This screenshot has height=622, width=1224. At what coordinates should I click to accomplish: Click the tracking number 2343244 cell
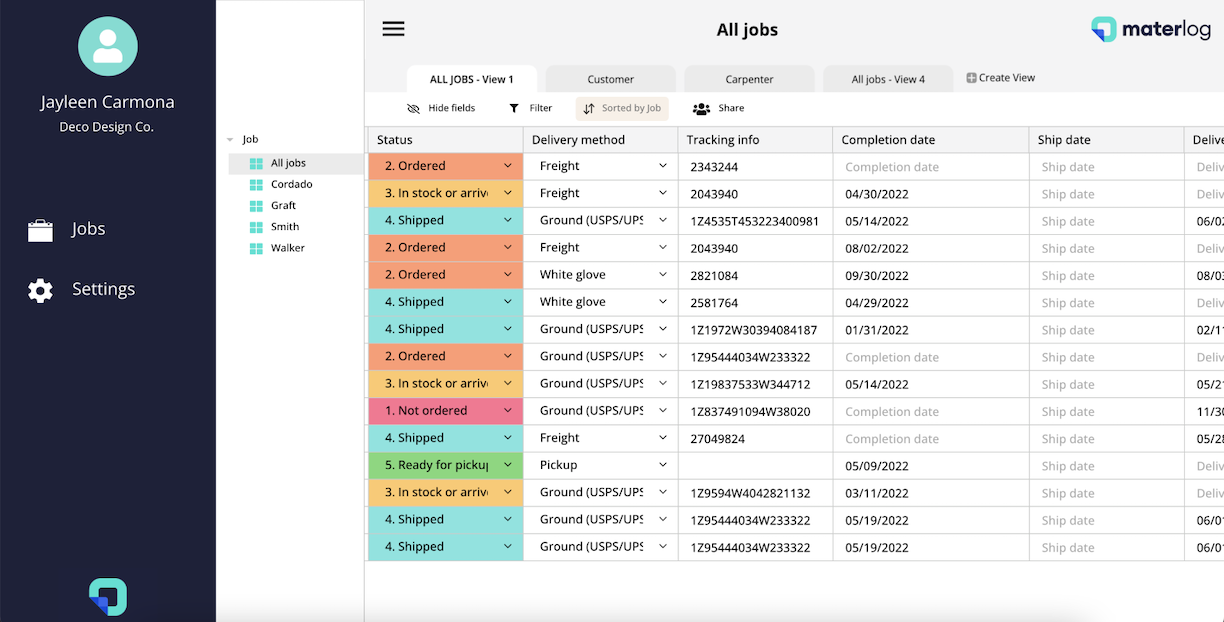[714, 166]
